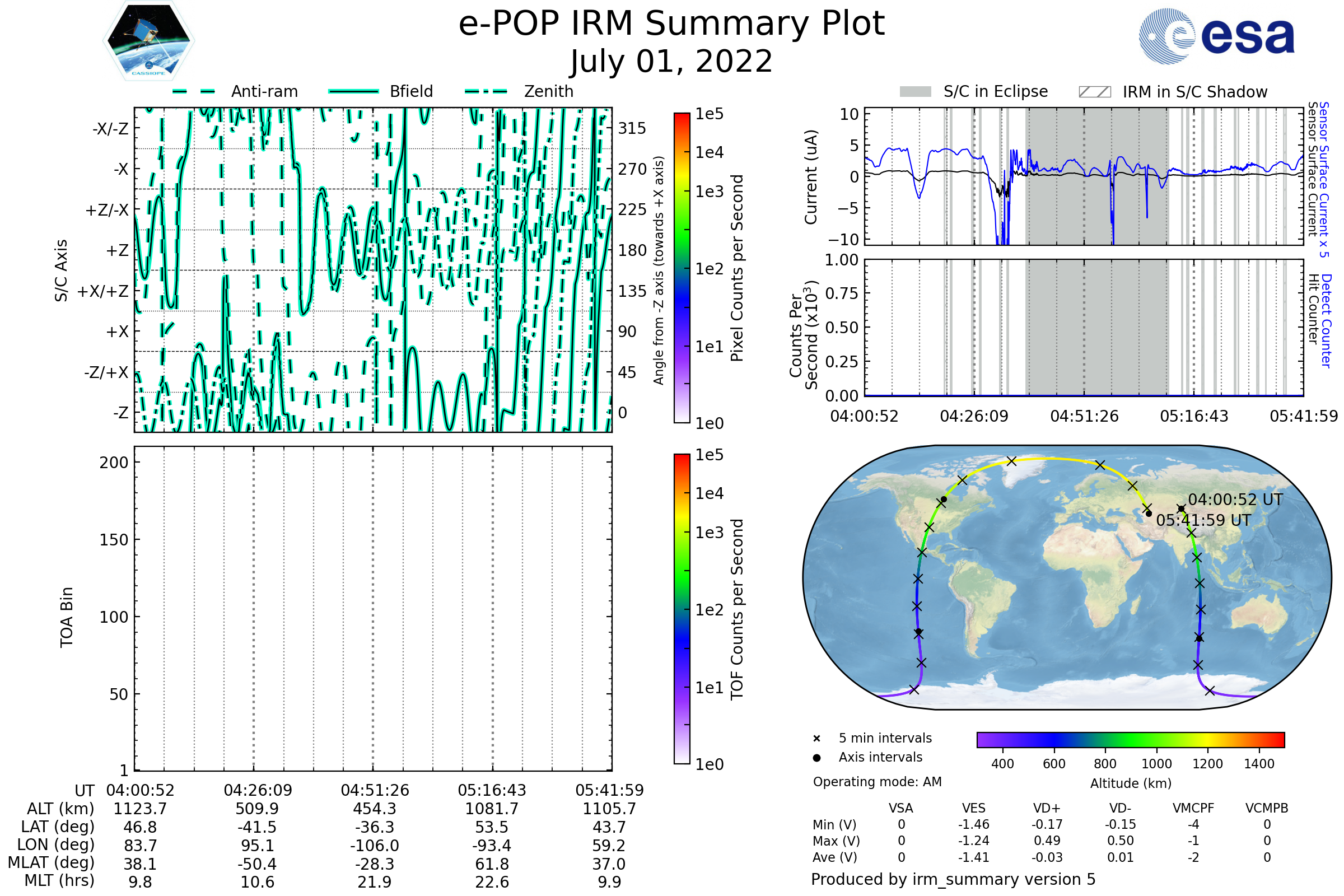Image resolution: width=1344 pixels, height=896 pixels.
Task: Click the IRM in S/C Shadow hatched patch
Action: pyautogui.click(x=1094, y=92)
